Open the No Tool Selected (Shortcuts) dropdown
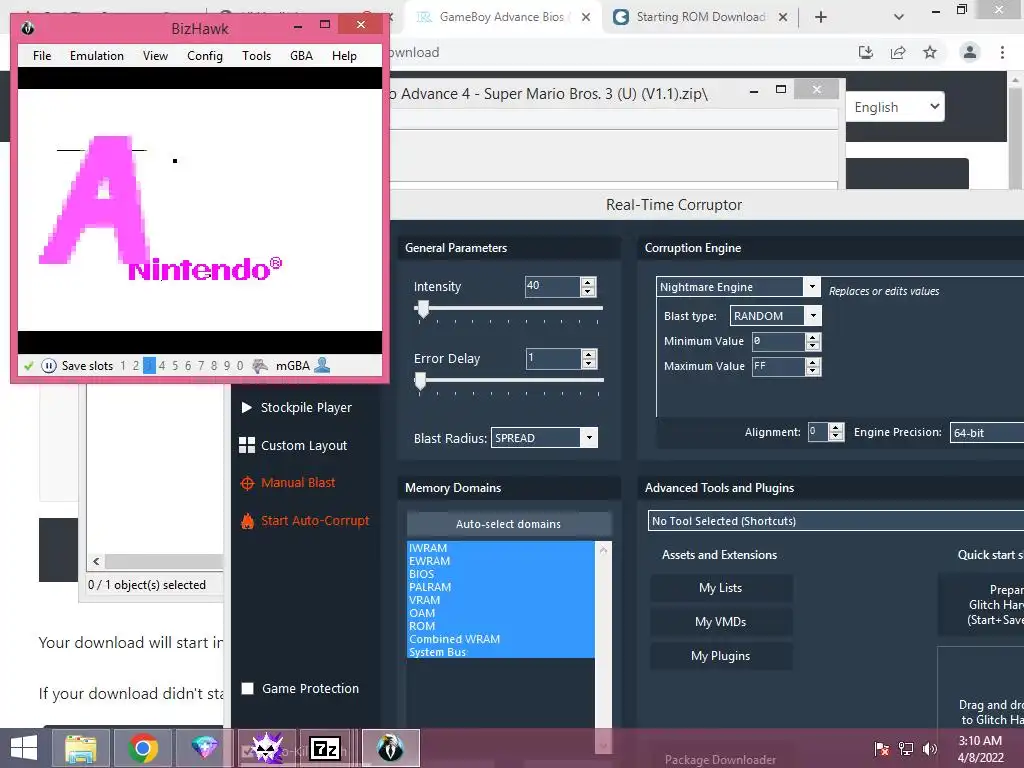 pyautogui.click(x=836, y=521)
